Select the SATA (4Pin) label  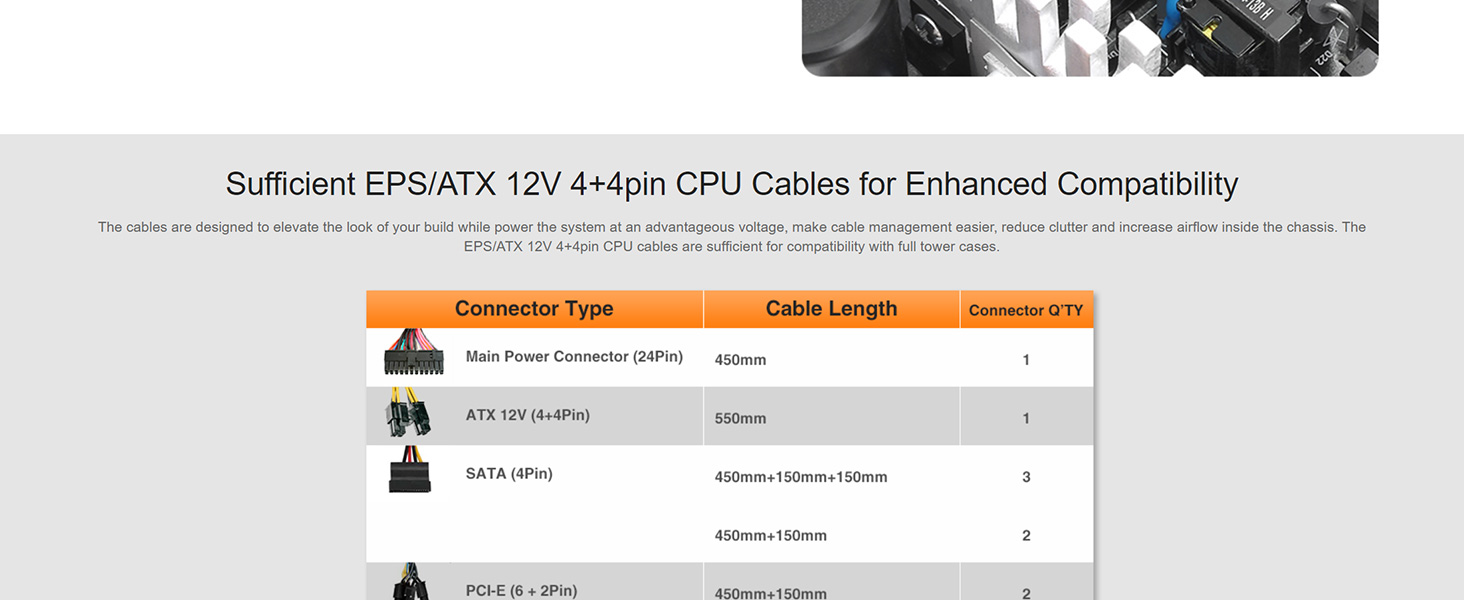509,473
